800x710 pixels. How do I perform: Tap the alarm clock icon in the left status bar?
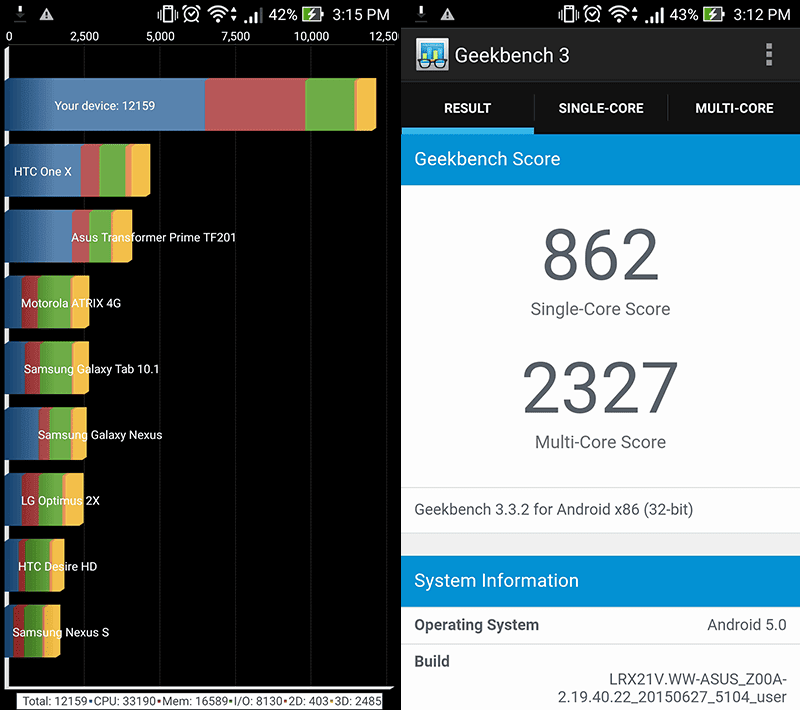click(x=192, y=14)
